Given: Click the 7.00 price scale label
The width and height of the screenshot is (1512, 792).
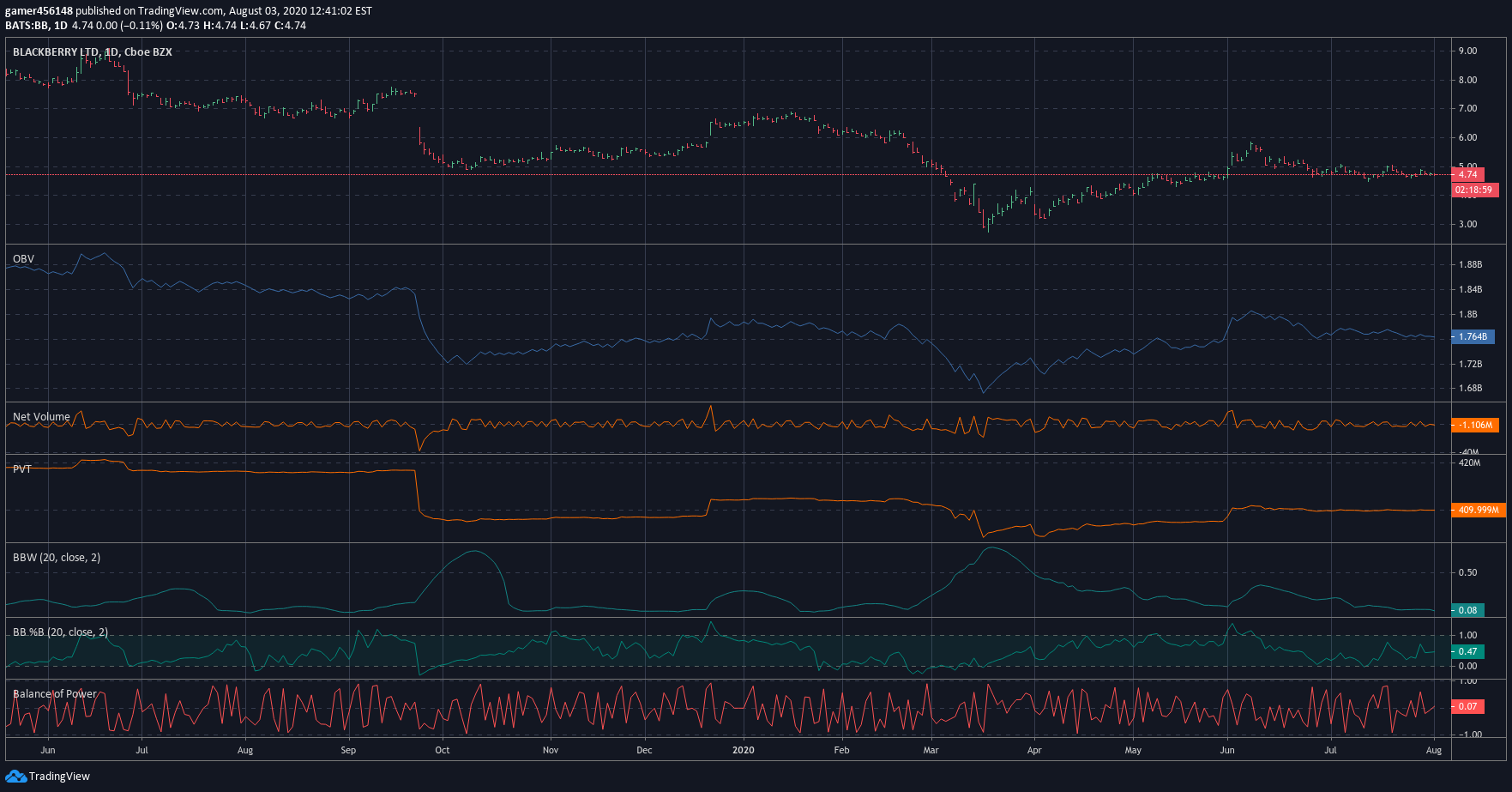Looking at the screenshot, I should click(1468, 109).
